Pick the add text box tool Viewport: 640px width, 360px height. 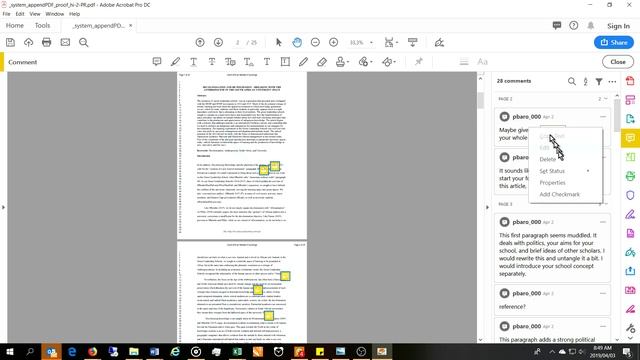285,62
